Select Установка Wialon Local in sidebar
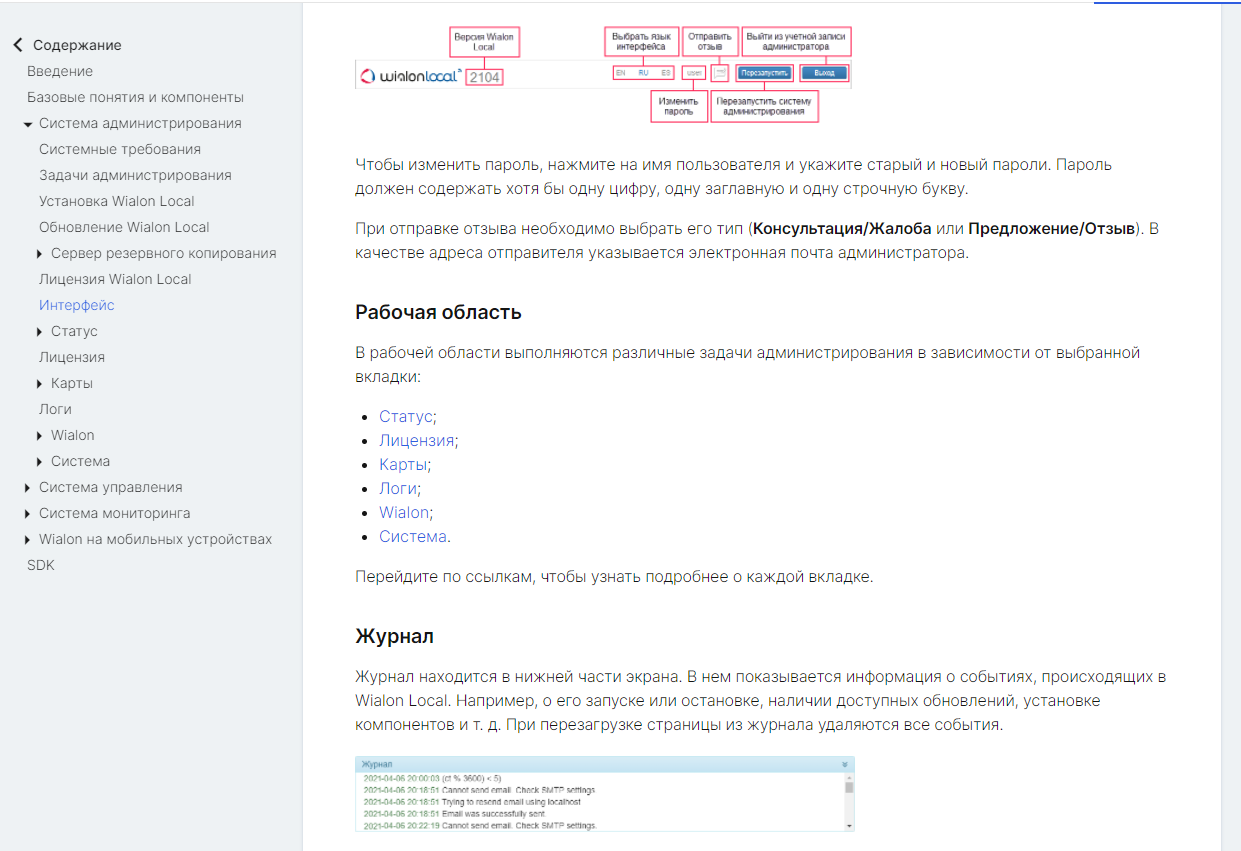 click(x=117, y=201)
